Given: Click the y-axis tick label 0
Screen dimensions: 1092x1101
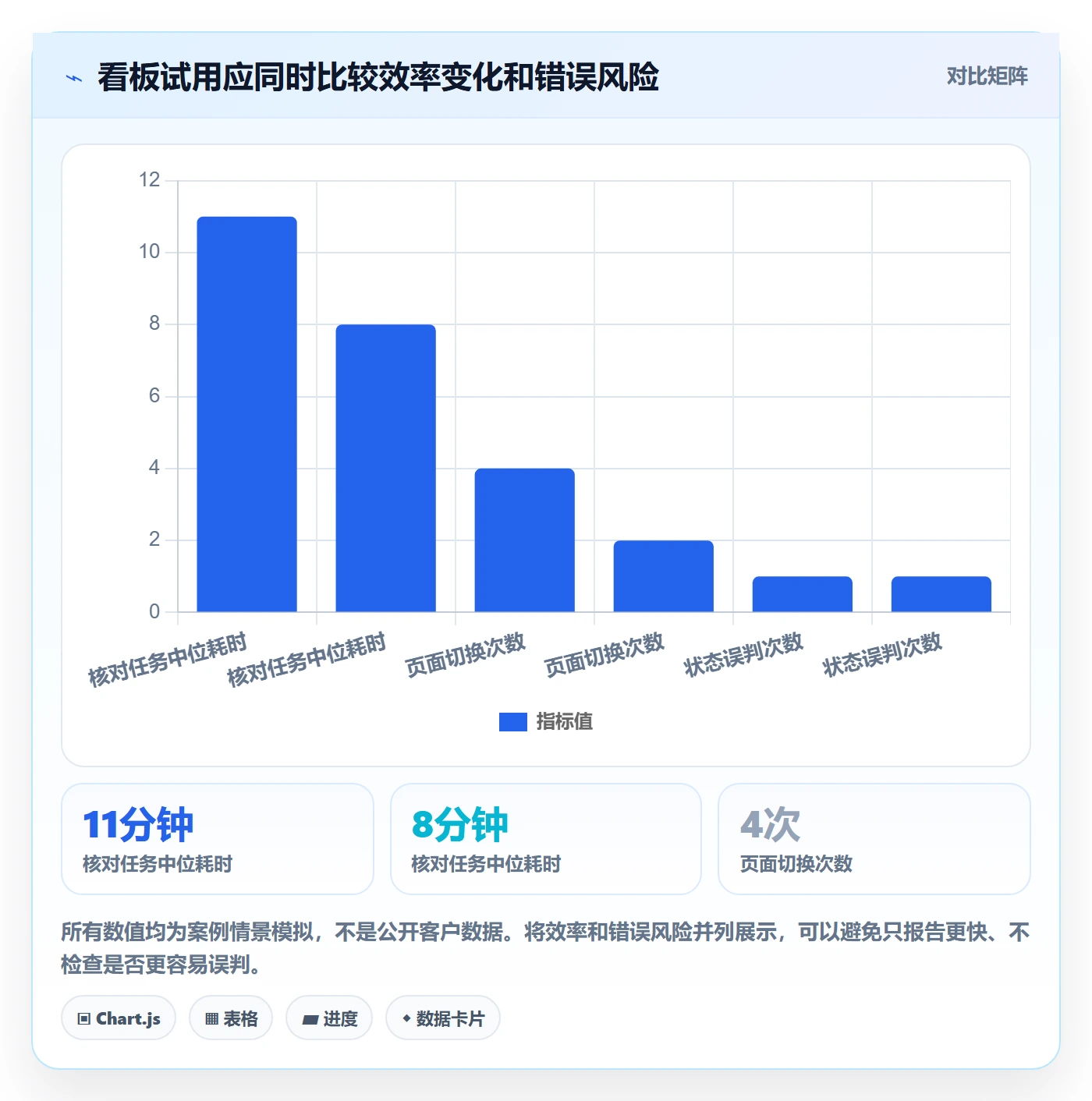Looking at the screenshot, I should [x=154, y=612].
